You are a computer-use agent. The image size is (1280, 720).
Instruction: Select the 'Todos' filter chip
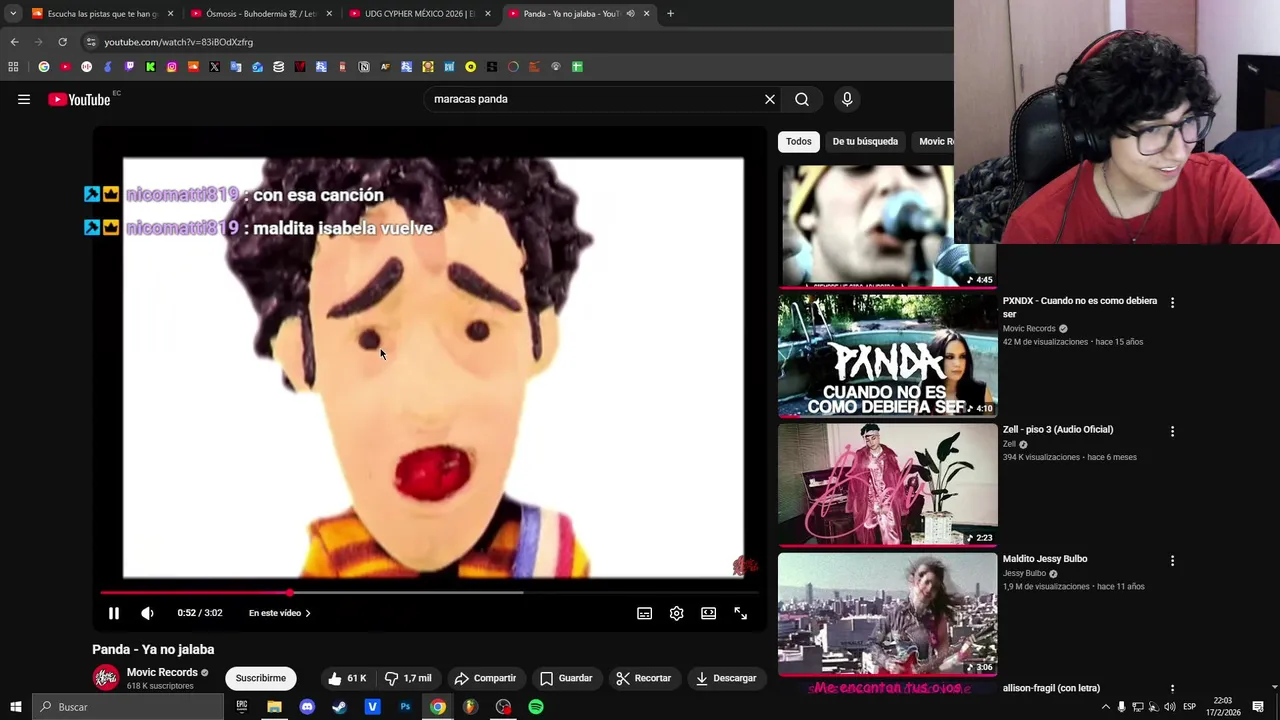pyautogui.click(x=799, y=141)
